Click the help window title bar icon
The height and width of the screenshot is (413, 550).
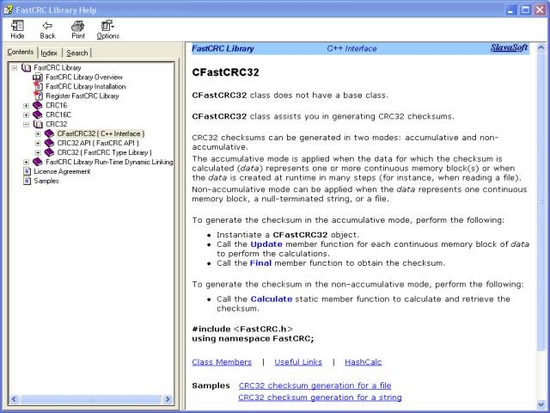click(x=8, y=10)
